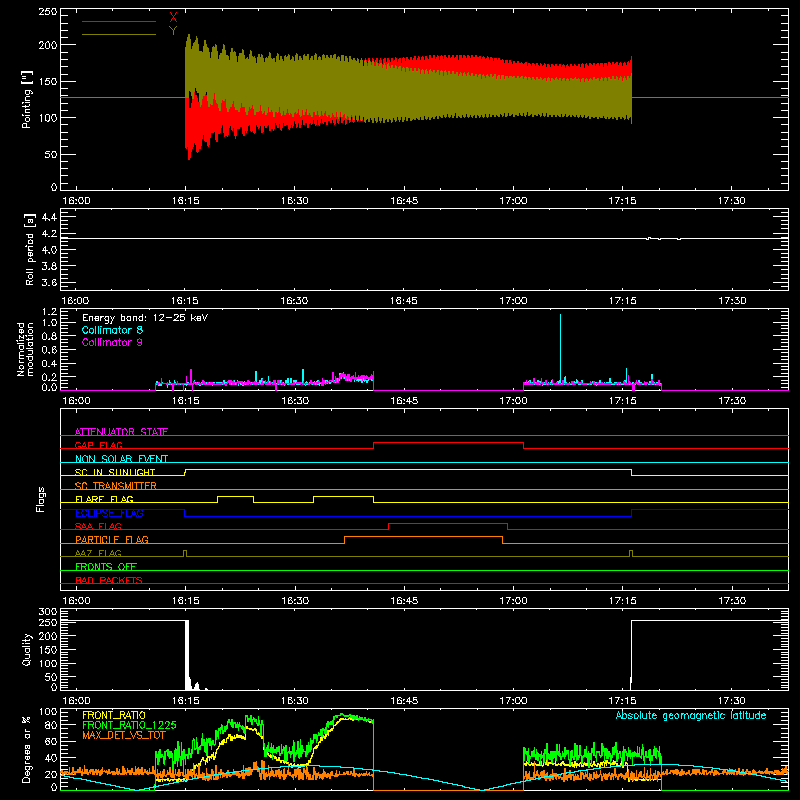Click the raised SAA_FLAG segment
Image resolution: width=800 pixels, height=800 pixels.
point(448,523)
